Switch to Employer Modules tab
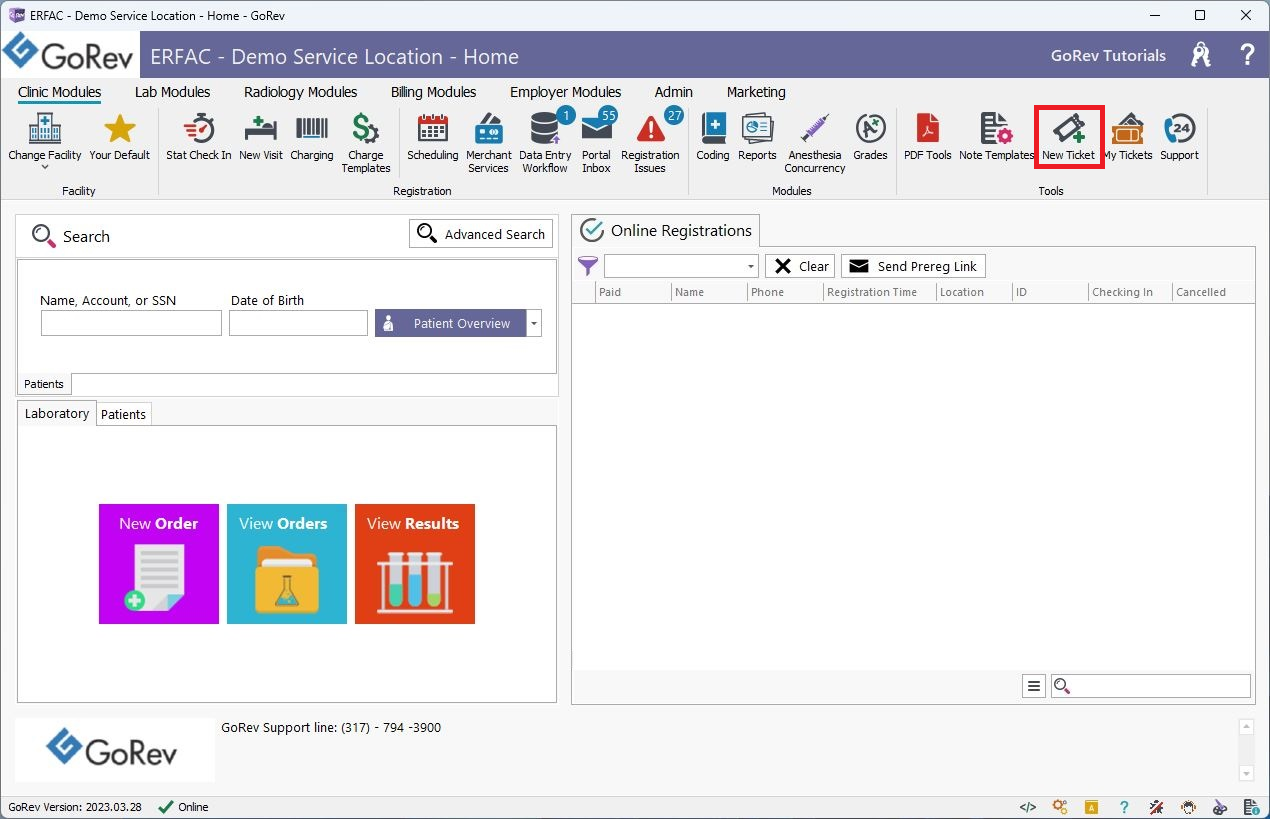The height and width of the screenshot is (819, 1270). pos(565,92)
